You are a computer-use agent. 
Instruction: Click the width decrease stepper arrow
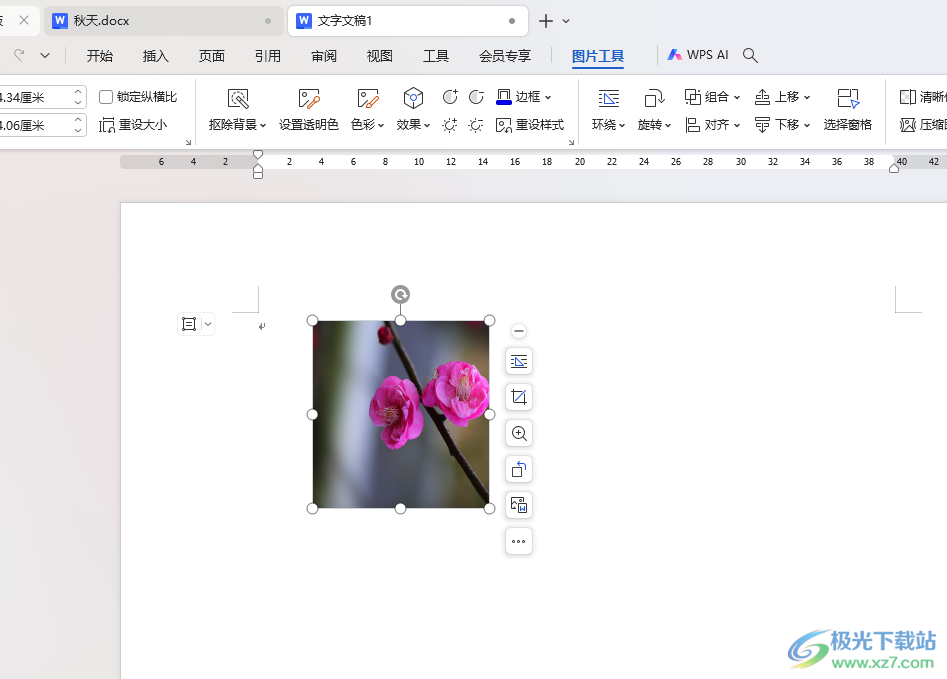point(78,130)
